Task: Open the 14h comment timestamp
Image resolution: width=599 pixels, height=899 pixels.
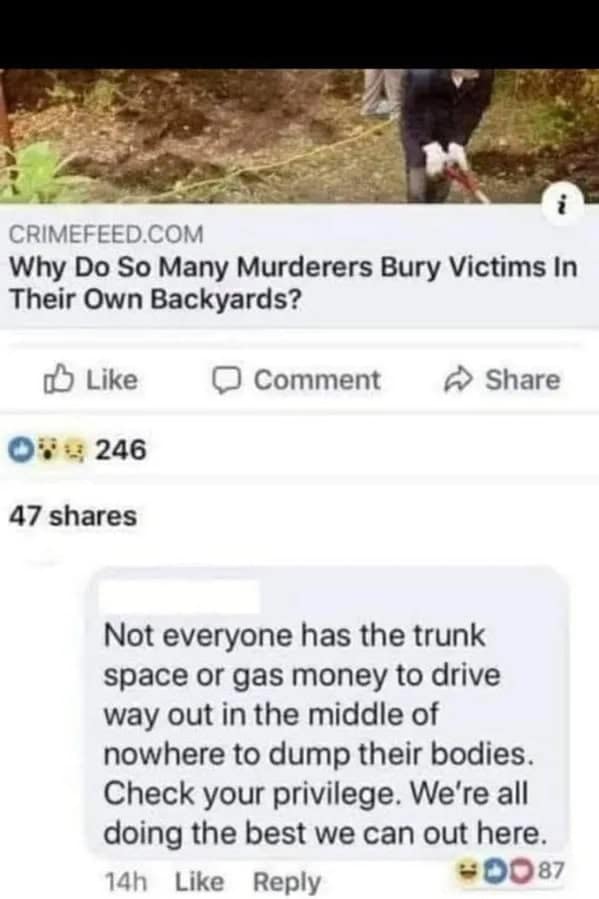Action: coord(126,882)
